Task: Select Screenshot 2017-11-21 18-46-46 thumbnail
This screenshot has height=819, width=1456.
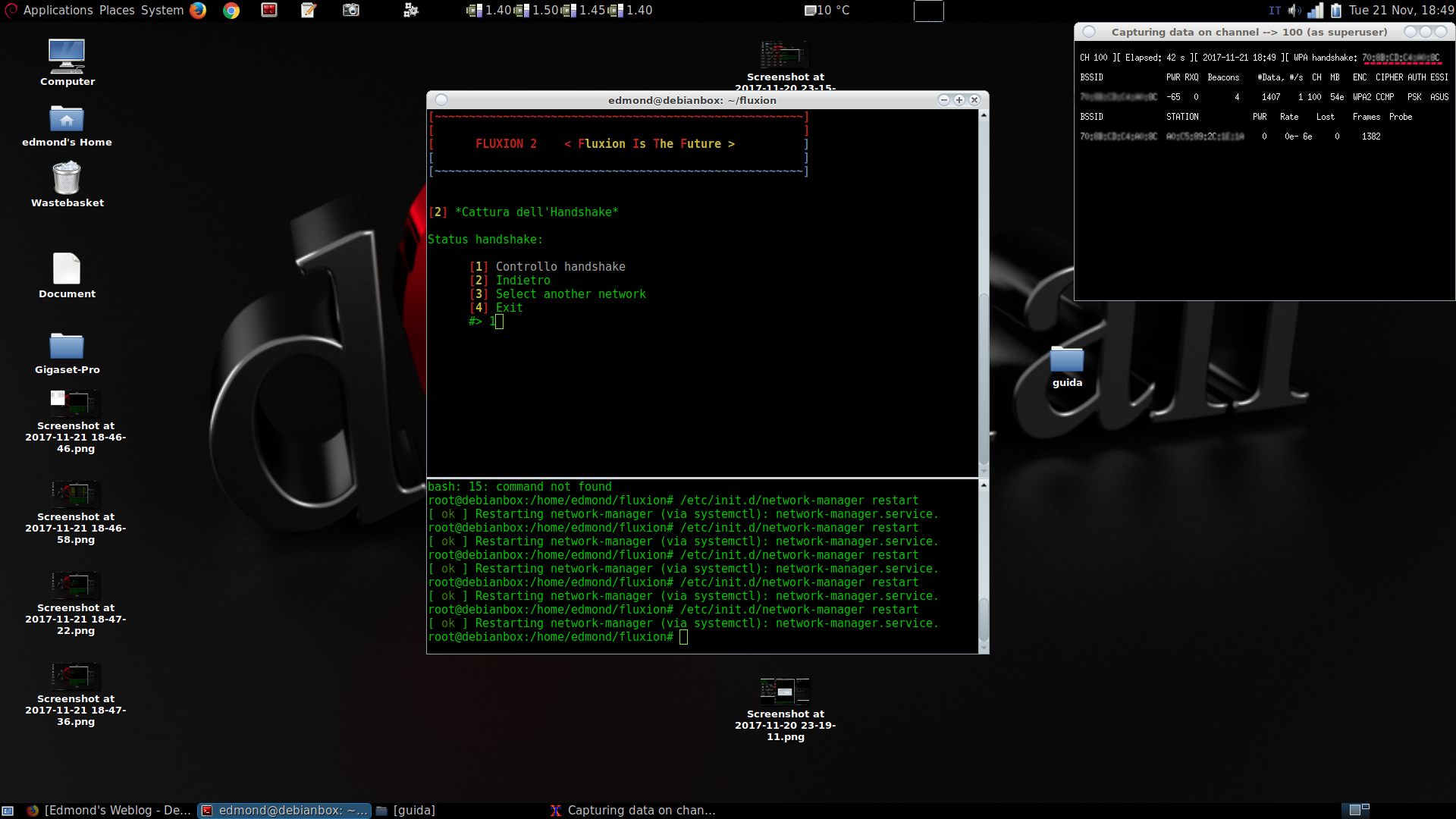Action: coord(75,402)
